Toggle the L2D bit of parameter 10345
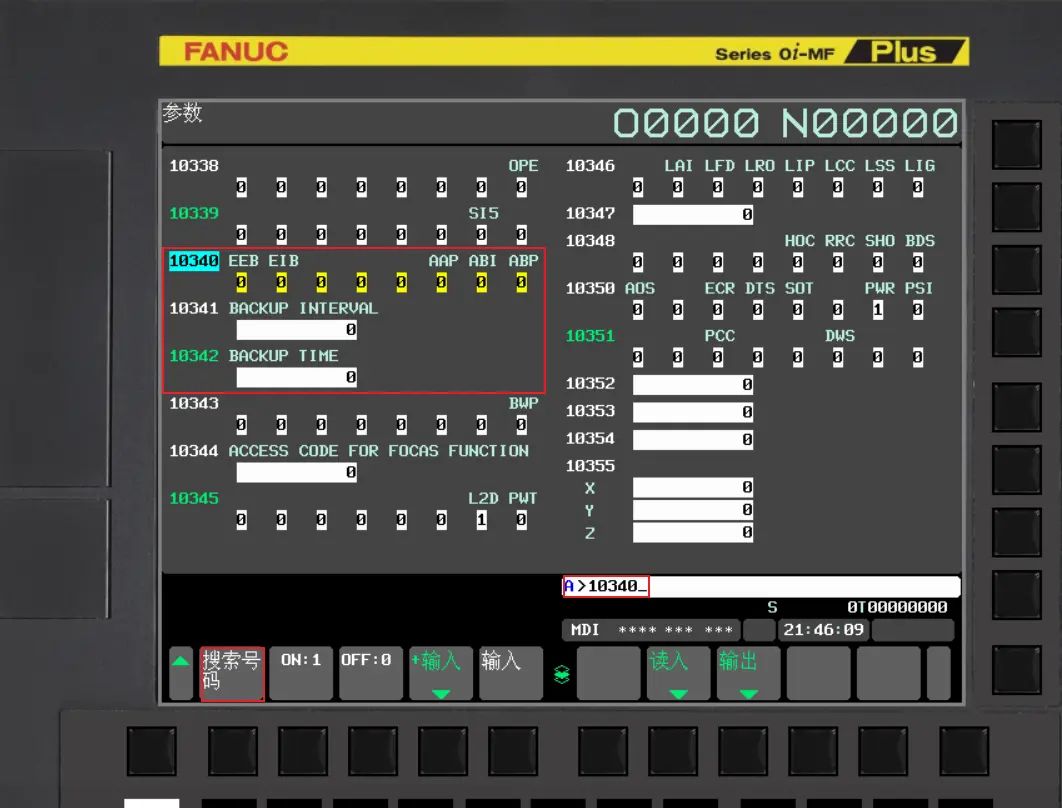 coord(482,520)
